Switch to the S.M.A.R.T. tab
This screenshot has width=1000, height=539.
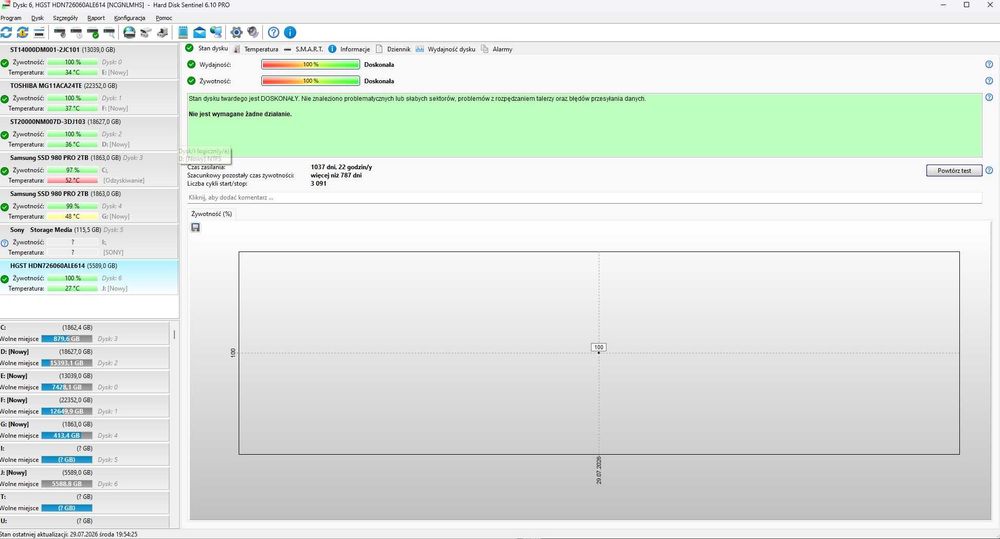click(304, 49)
